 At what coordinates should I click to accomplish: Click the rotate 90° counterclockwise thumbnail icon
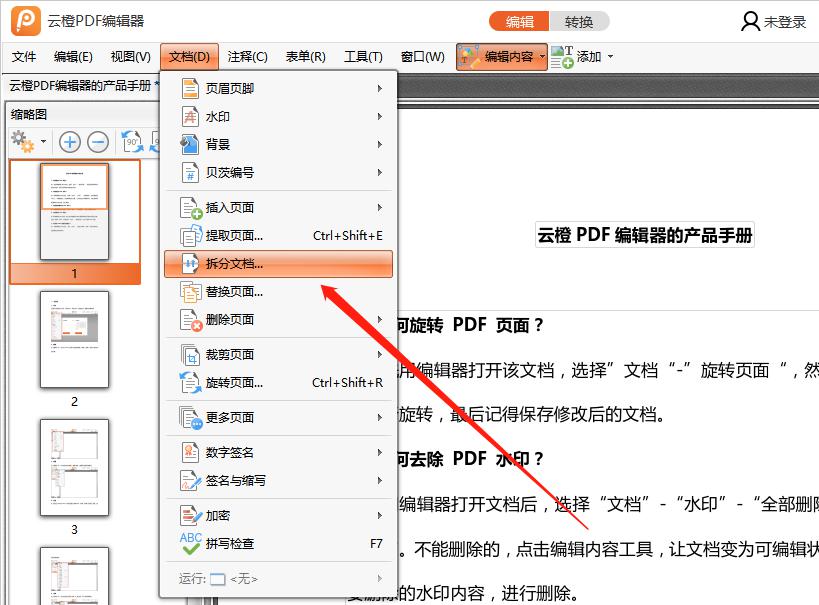132,142
